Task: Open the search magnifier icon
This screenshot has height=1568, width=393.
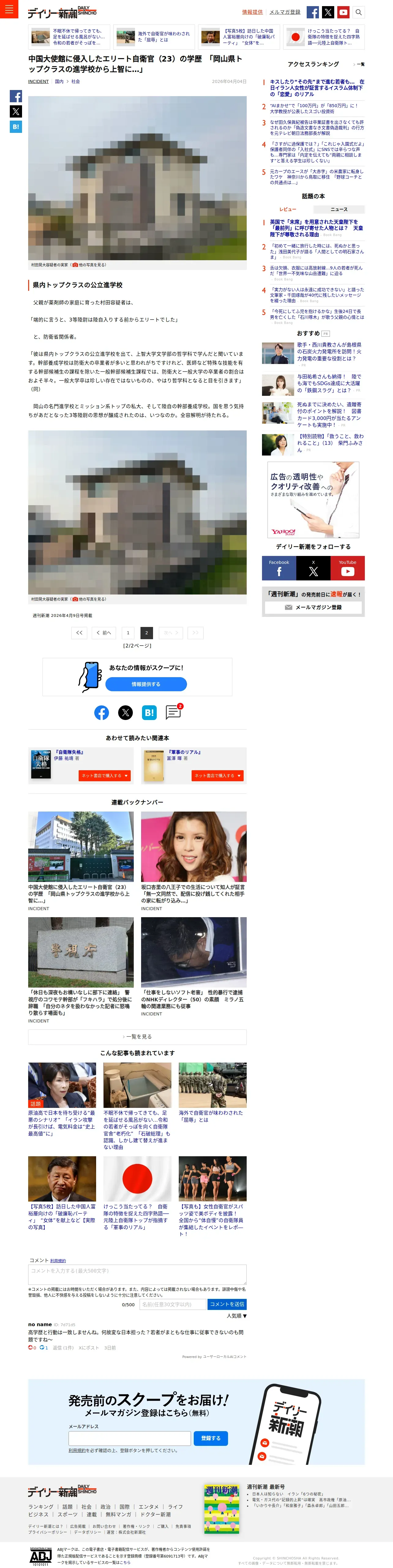Action: [x=359, y=12]
